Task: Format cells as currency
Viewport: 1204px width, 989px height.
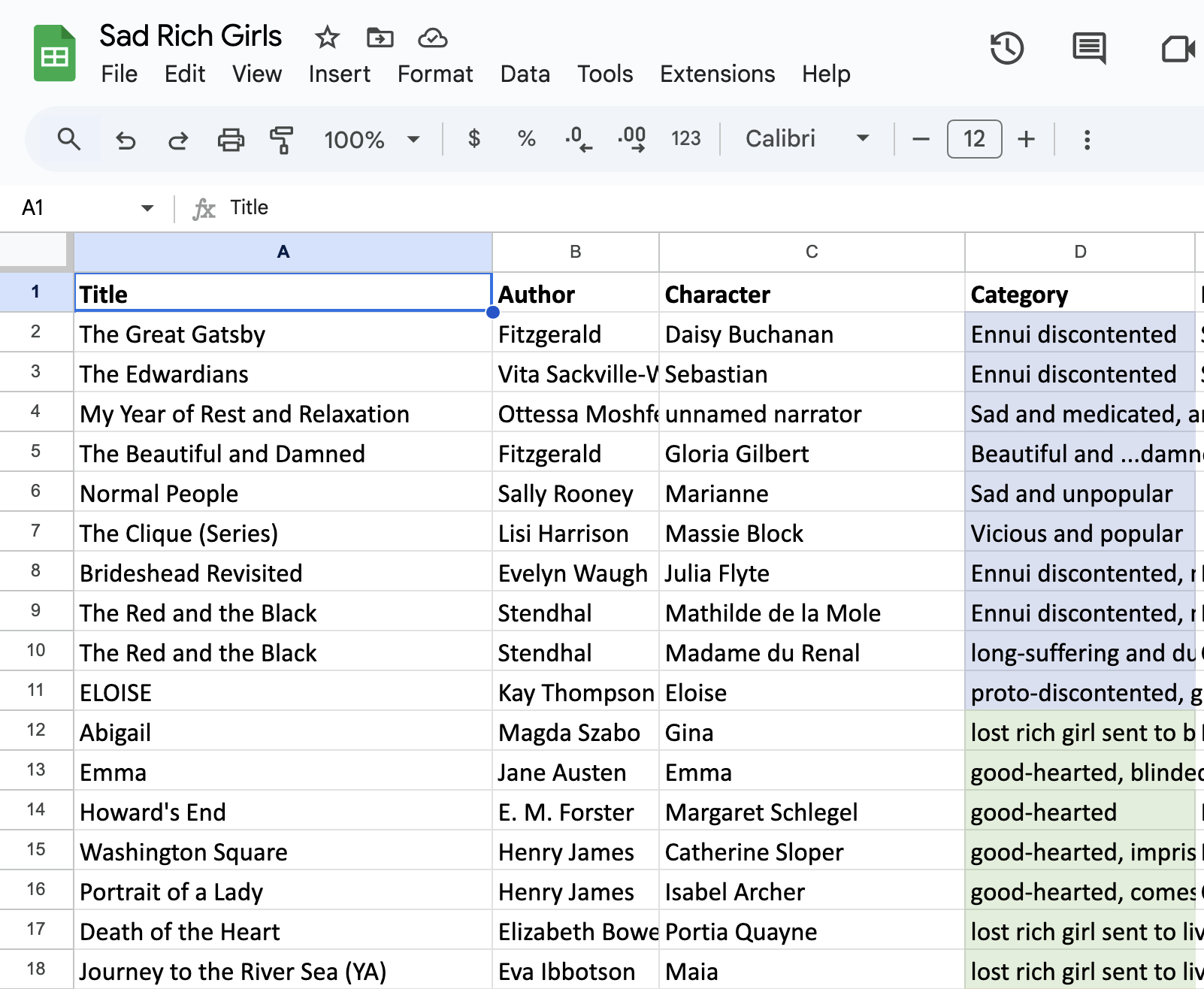Action: tap(473, 139)
